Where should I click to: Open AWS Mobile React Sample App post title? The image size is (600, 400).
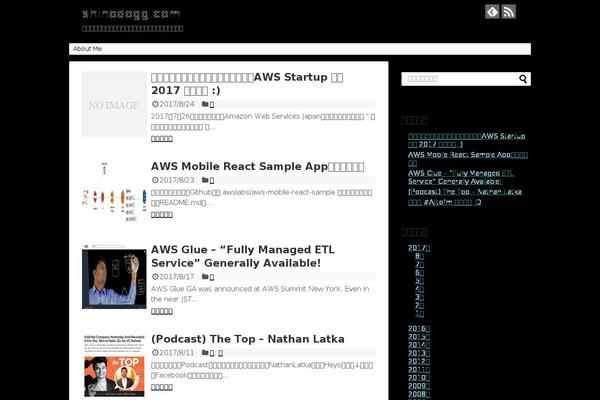coord(257,167)
